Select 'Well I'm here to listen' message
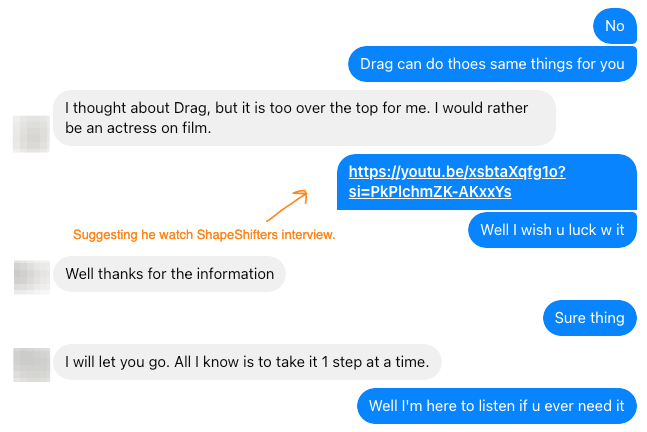The height and width of the screenshot is (432, 647). pos(497,406)
